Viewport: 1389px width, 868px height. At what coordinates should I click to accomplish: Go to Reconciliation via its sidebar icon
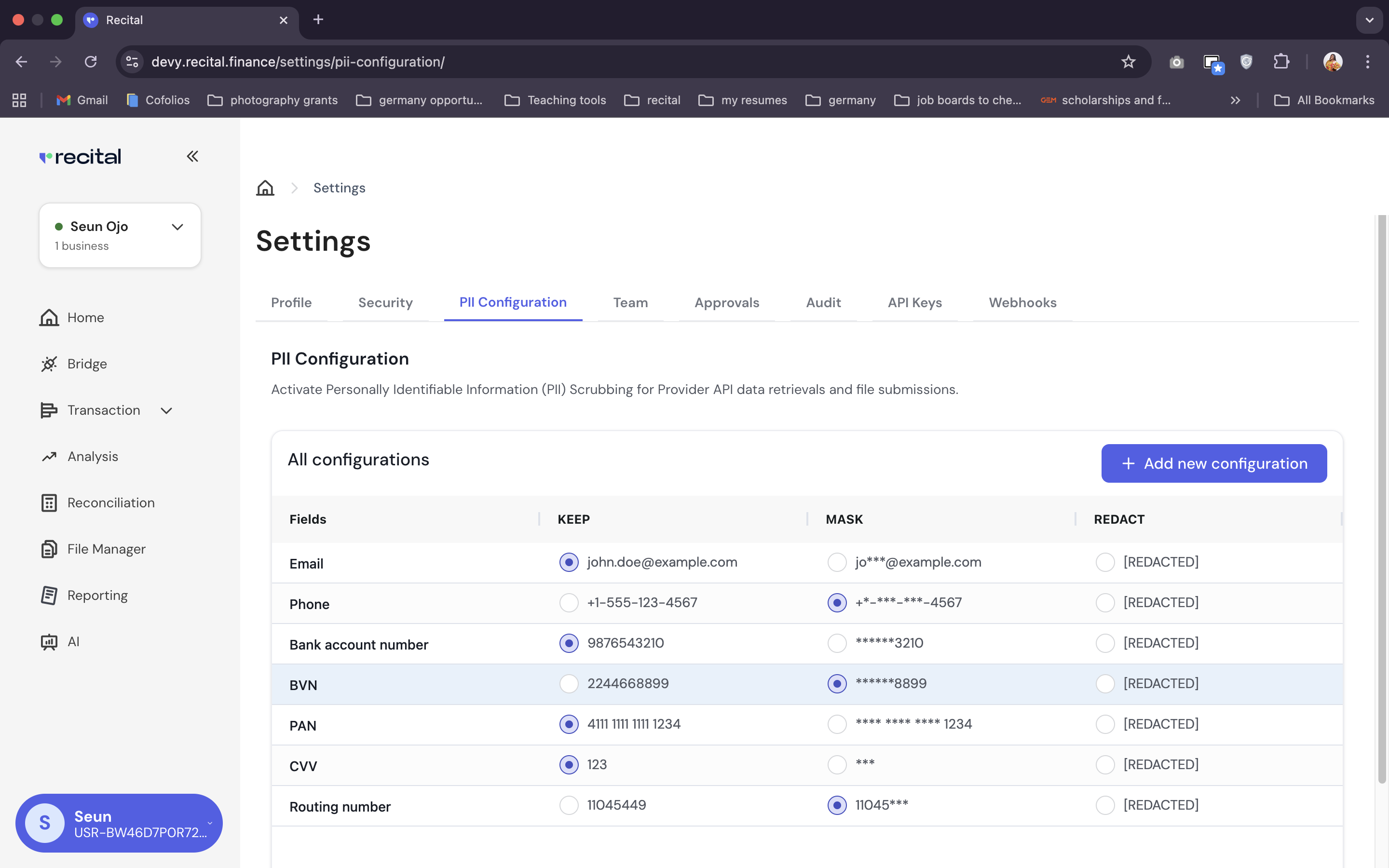tap(49, 502)
